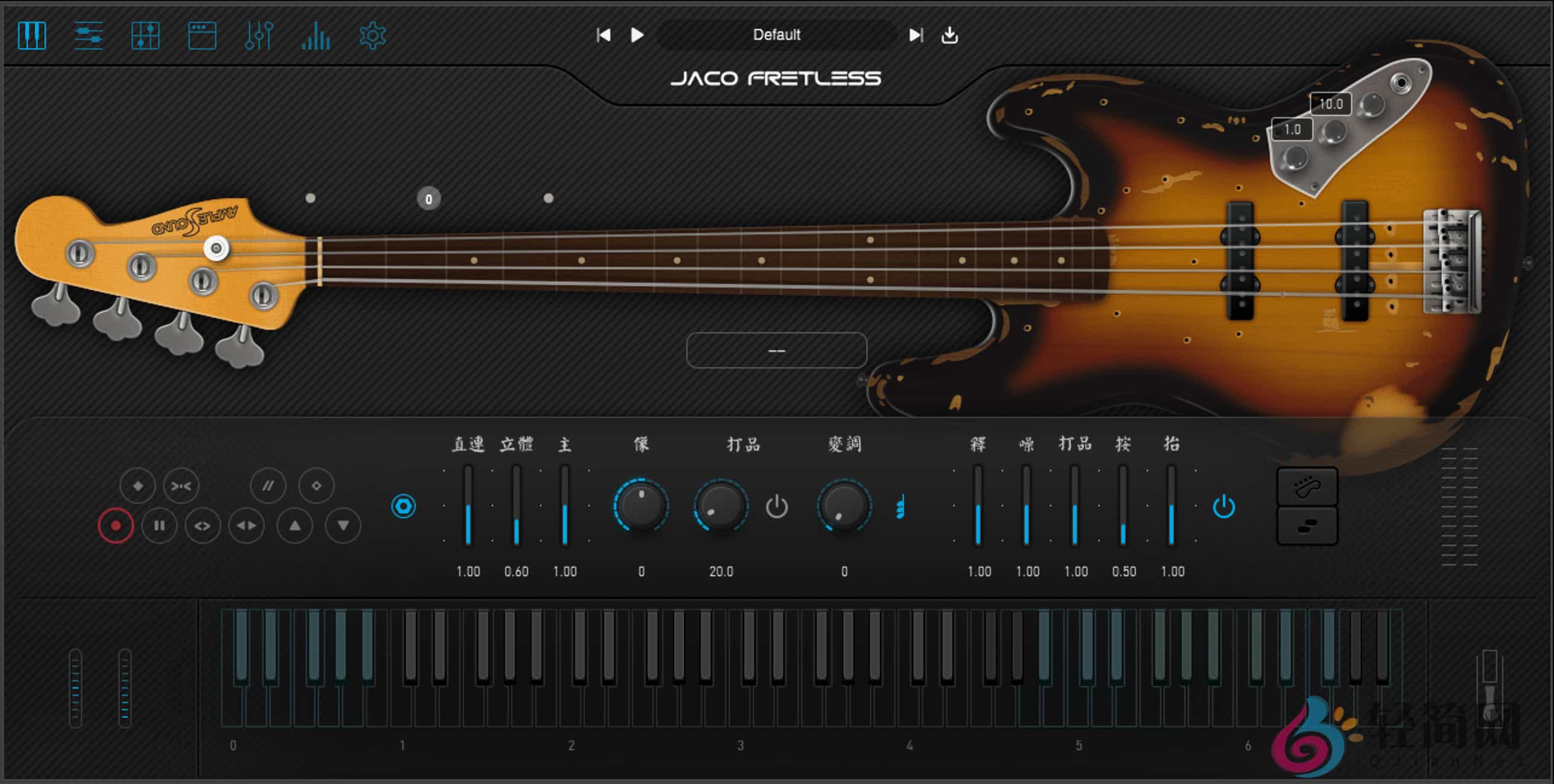Click the save preset download icon
Screen dimensions: 1554x784
coord(949,35)
